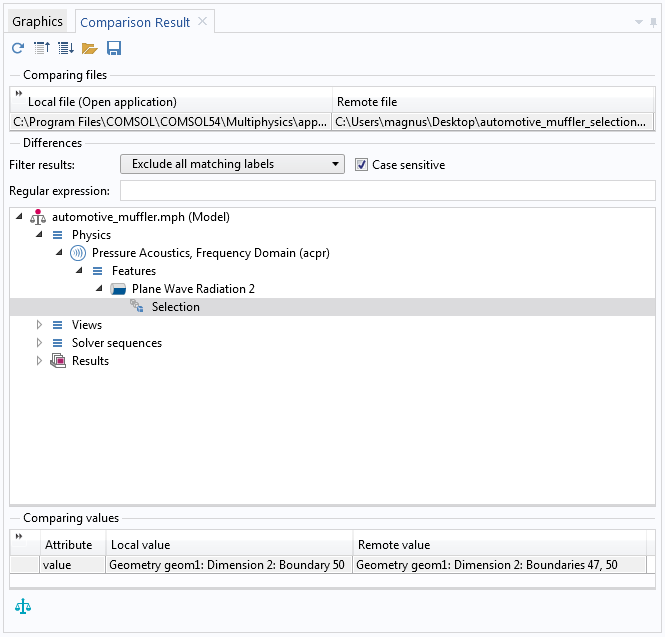This screenshot has width=665, height=637.
Task: Click the Comparing values table column chooser arrows
Action: pos(19,536)
